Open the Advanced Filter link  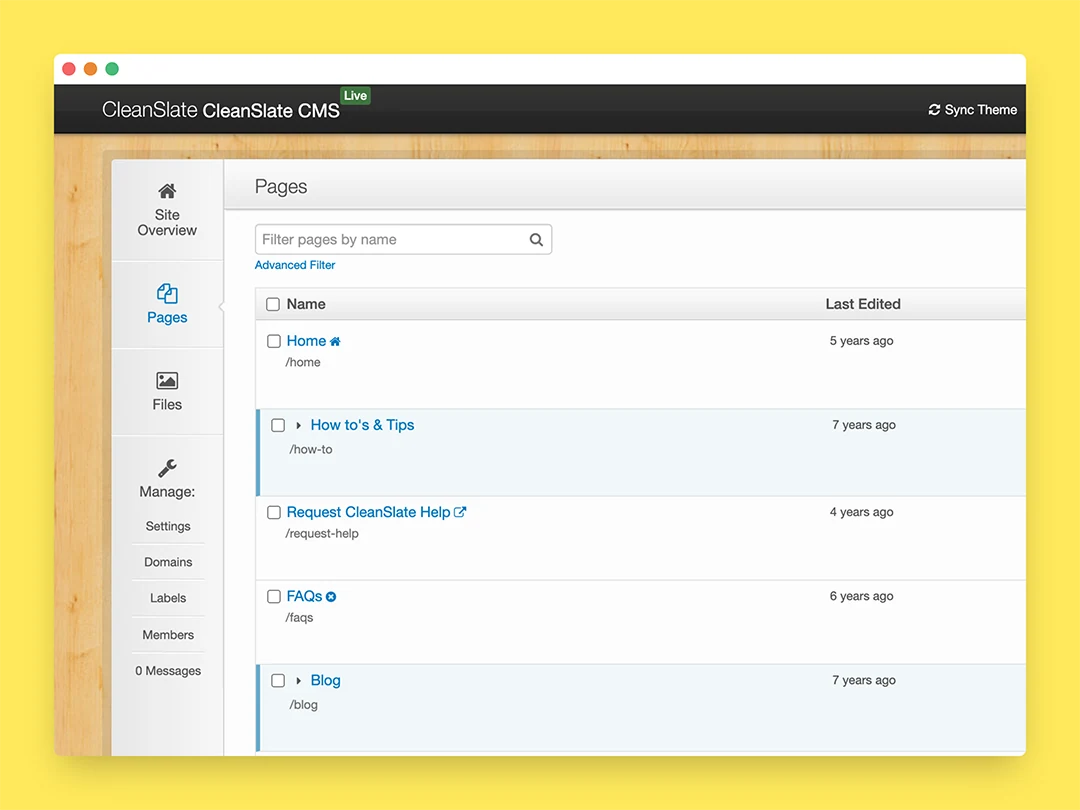point(295,265)
